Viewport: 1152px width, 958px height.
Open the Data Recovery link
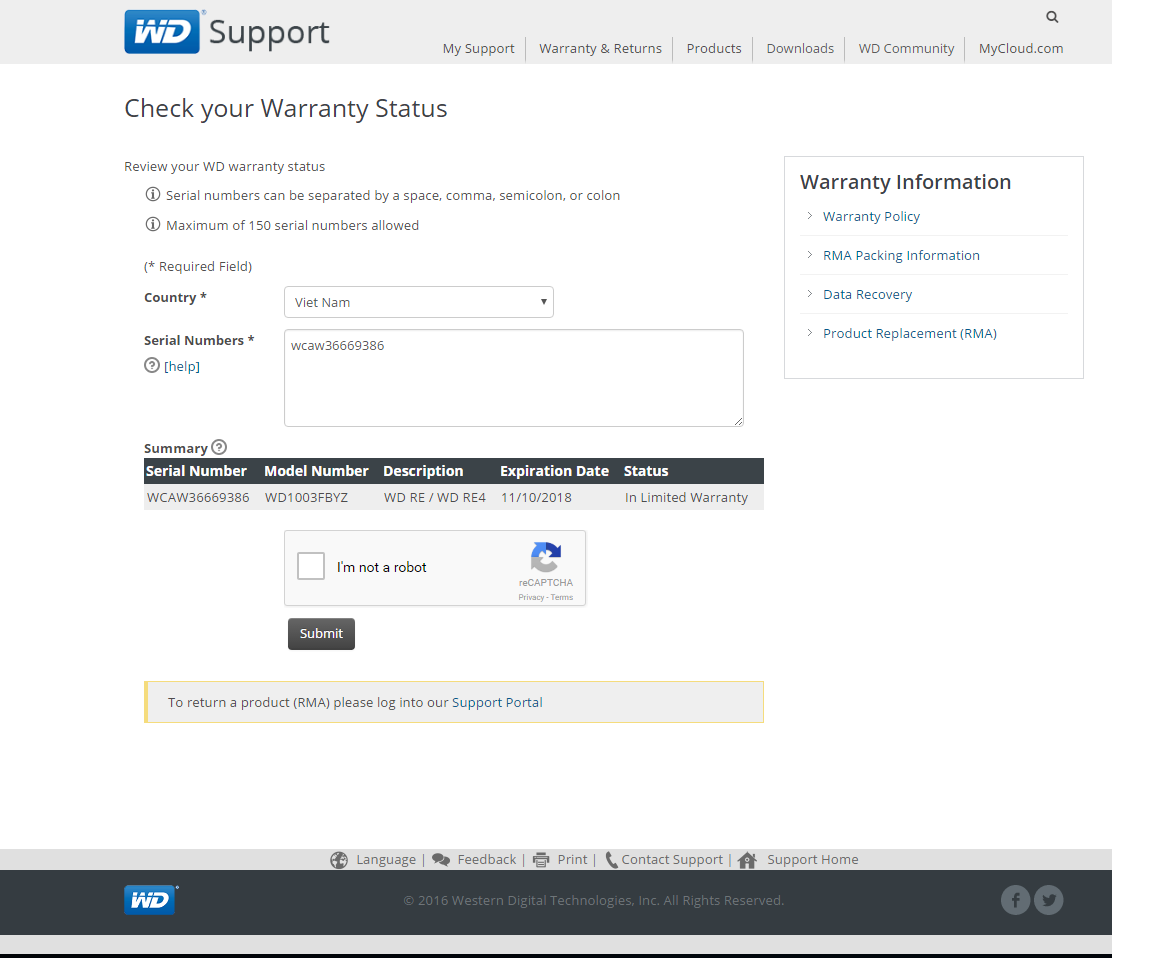coord(868,294)
